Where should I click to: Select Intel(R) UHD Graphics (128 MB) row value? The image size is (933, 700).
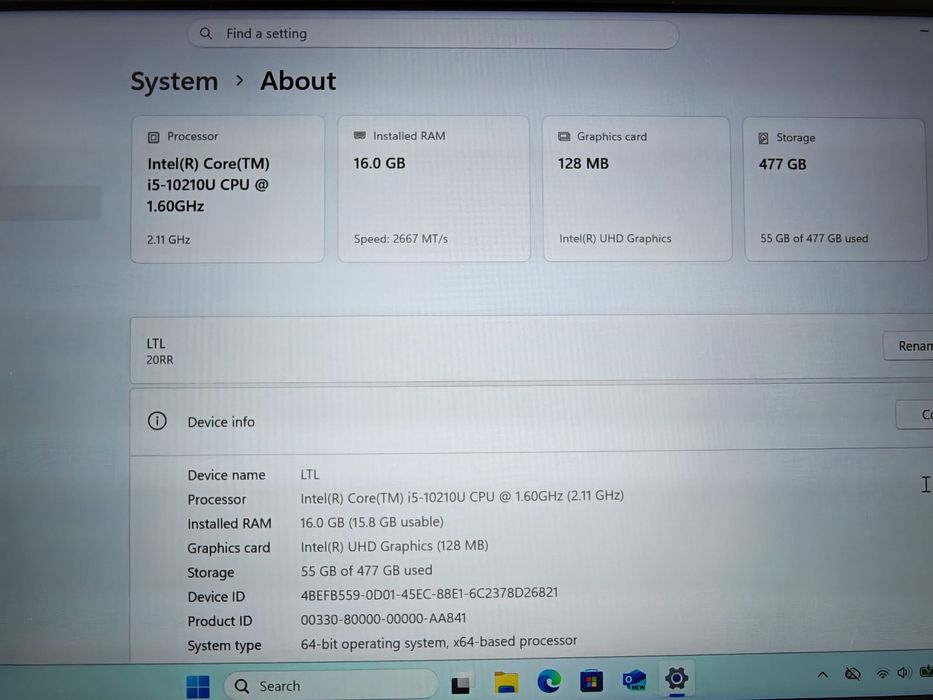point(394,546)
